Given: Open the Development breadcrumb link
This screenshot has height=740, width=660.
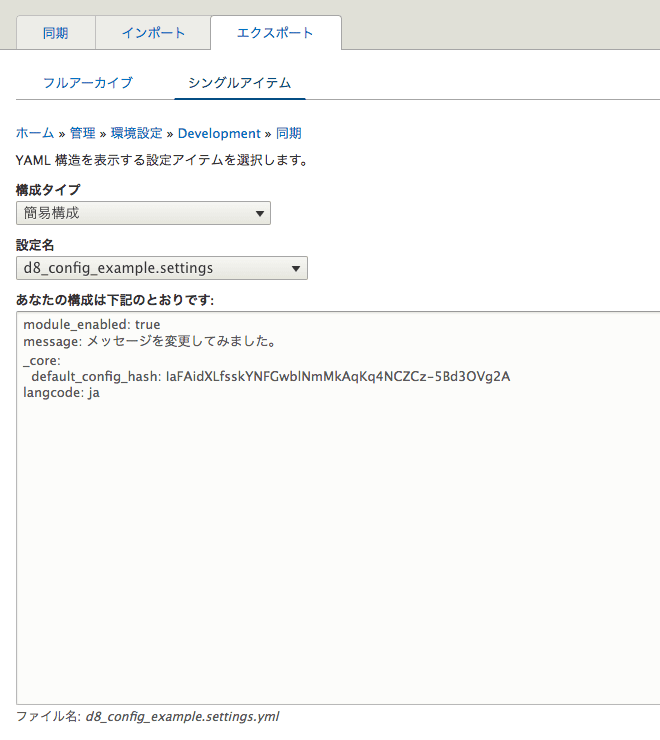Looking at the screenshot, I should pos(219,134).
